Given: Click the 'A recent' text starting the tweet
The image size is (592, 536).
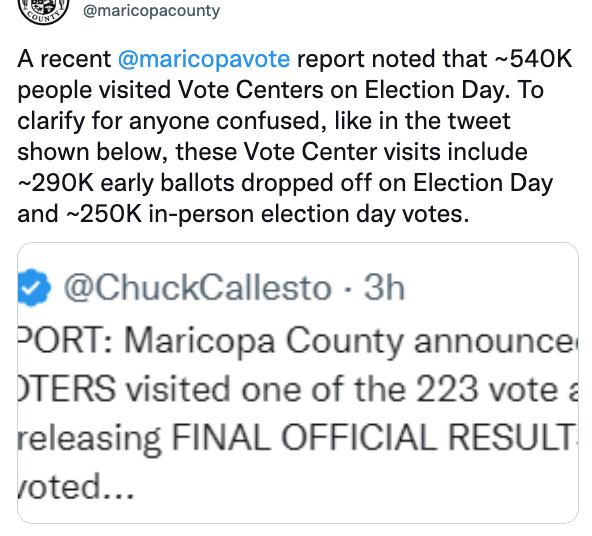Looking at the screenshot, I should (64, 59).
